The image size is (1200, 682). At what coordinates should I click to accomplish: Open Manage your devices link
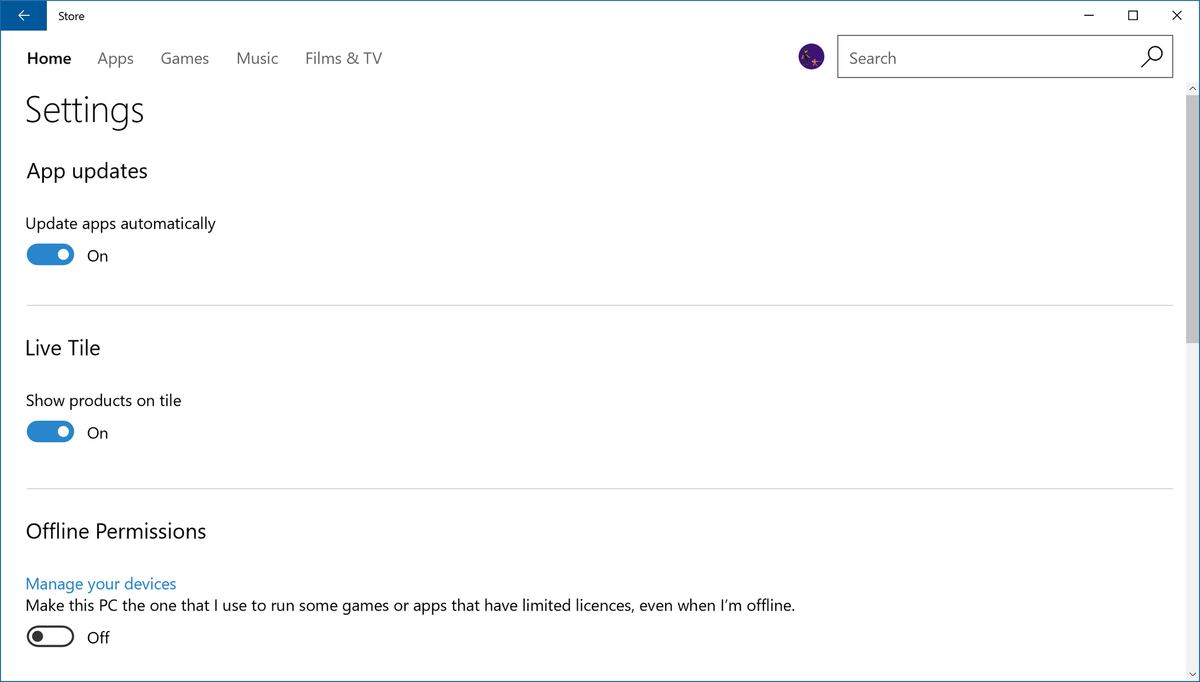point(100,583)
